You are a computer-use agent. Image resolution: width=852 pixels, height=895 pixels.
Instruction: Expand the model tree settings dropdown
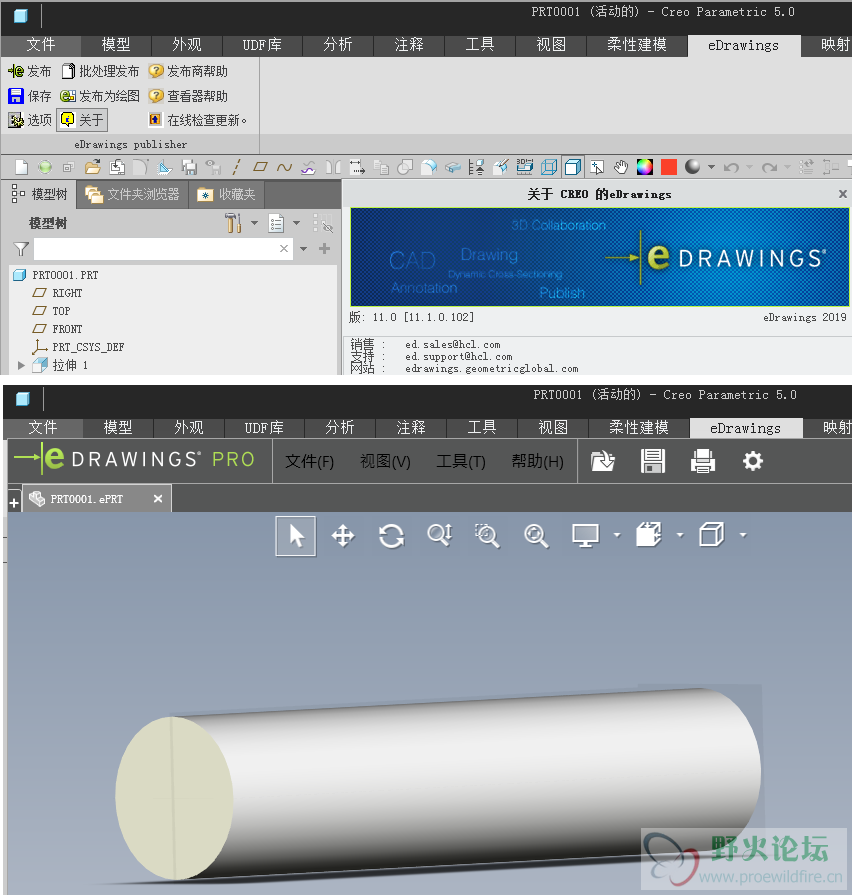click(x=255, y=223)
